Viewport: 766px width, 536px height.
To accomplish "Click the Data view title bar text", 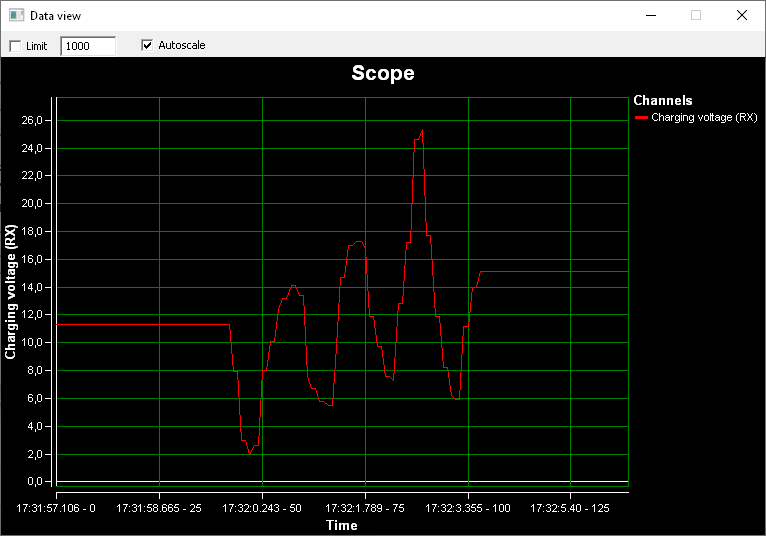I will [55, 16].
